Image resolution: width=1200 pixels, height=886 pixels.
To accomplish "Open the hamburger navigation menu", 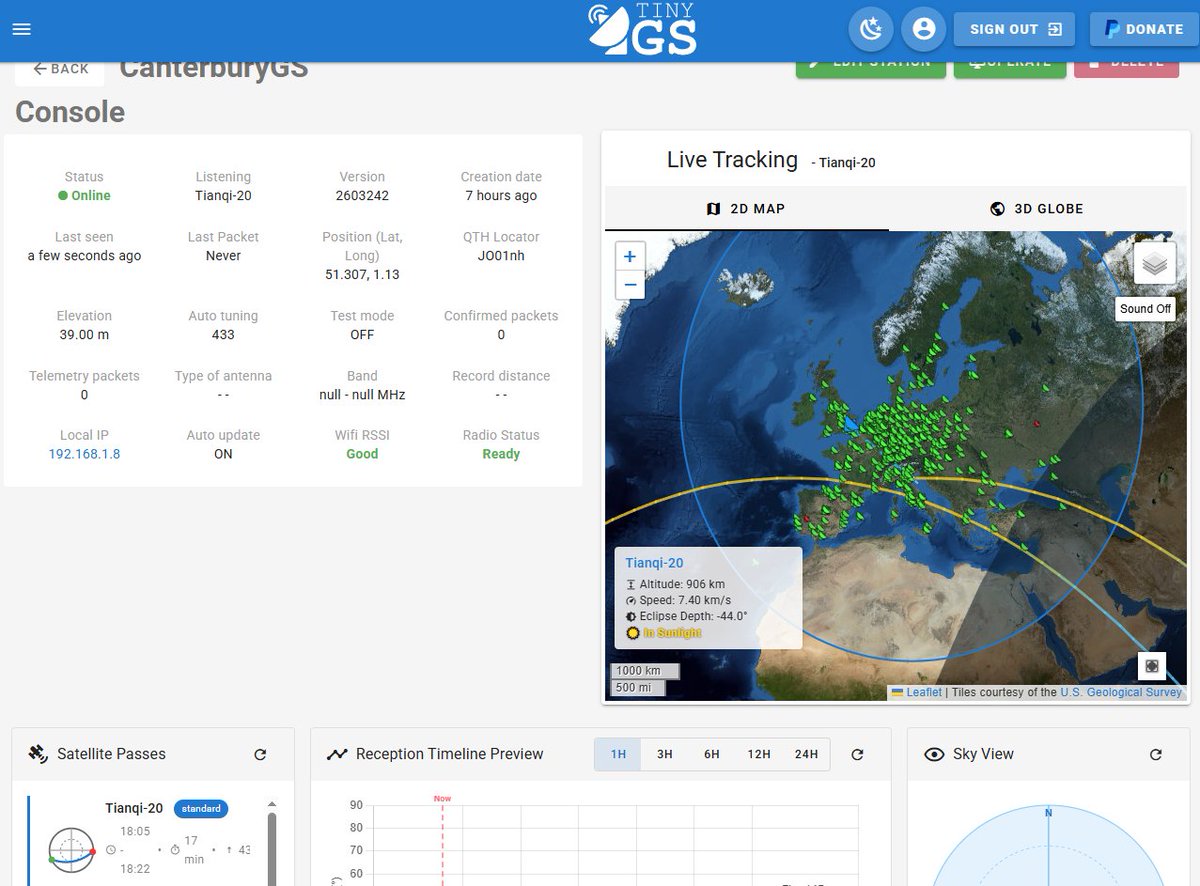I will point(22,29).
